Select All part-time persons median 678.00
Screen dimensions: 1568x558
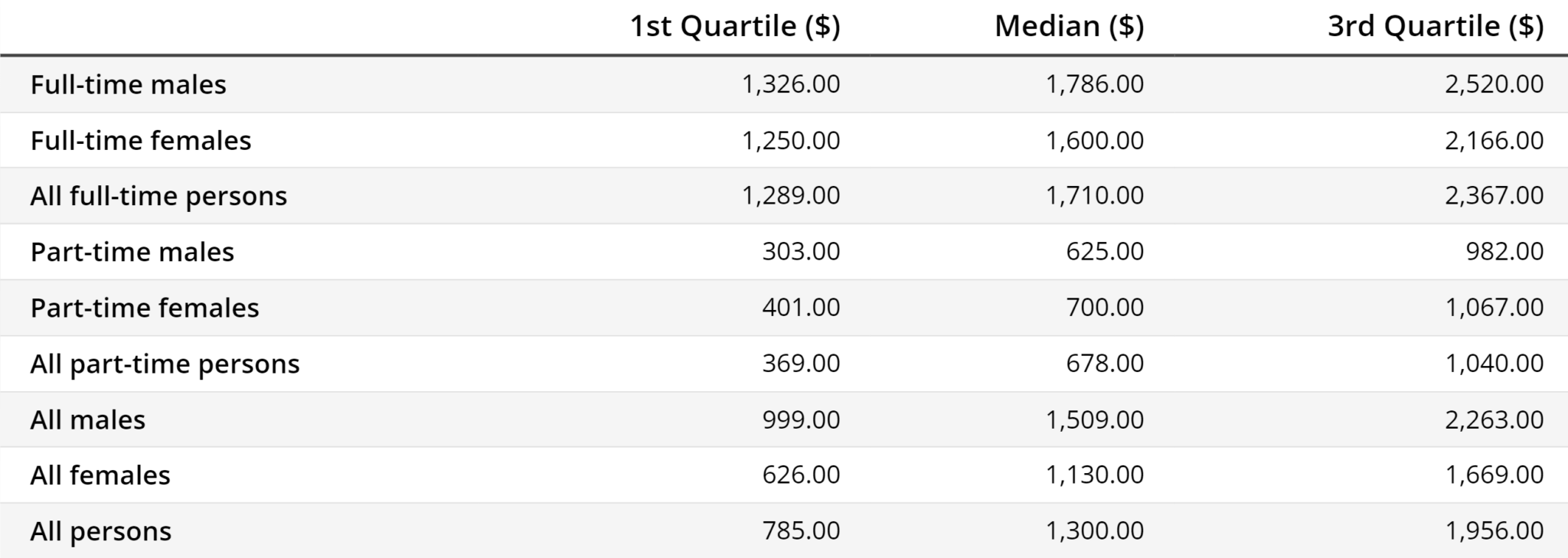click(1105, 364)
